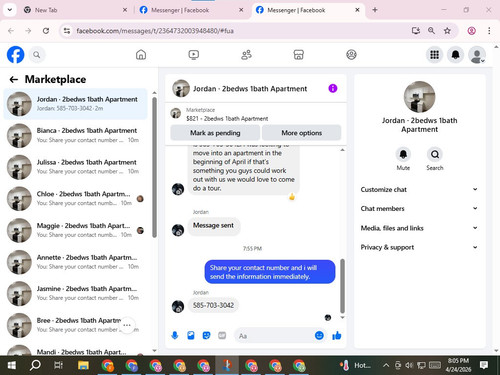This screenshot has width=500, height=375.
Task: Click the conversation list scrollbar
Action: [x=154, y=167]
